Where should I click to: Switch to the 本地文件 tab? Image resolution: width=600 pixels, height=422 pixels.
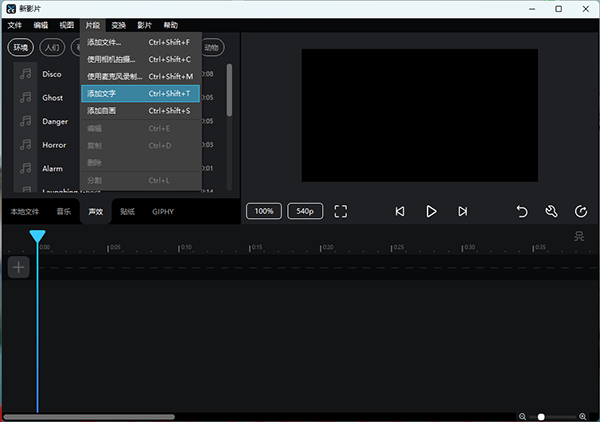24,212
